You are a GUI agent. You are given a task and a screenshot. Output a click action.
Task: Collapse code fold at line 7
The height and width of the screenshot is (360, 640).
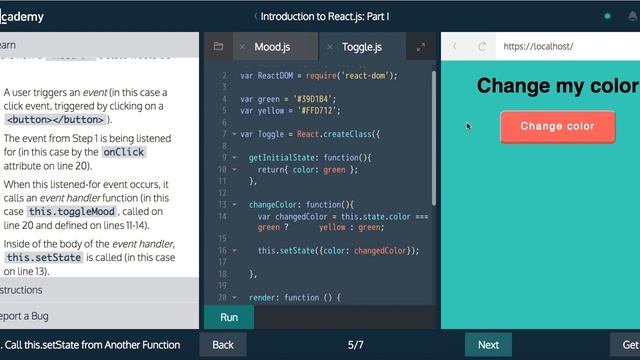point(234,134)
